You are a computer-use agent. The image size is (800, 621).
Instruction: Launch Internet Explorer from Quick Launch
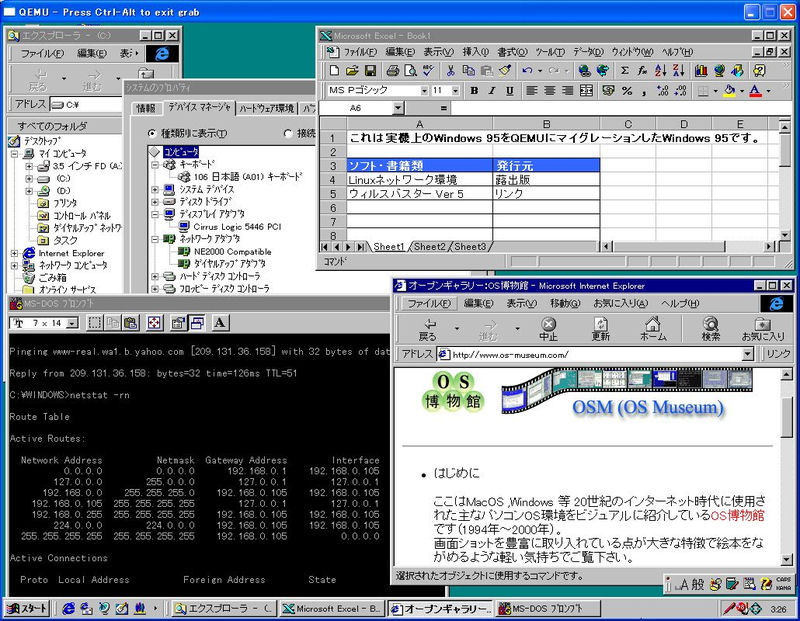[x=68, y=608]
